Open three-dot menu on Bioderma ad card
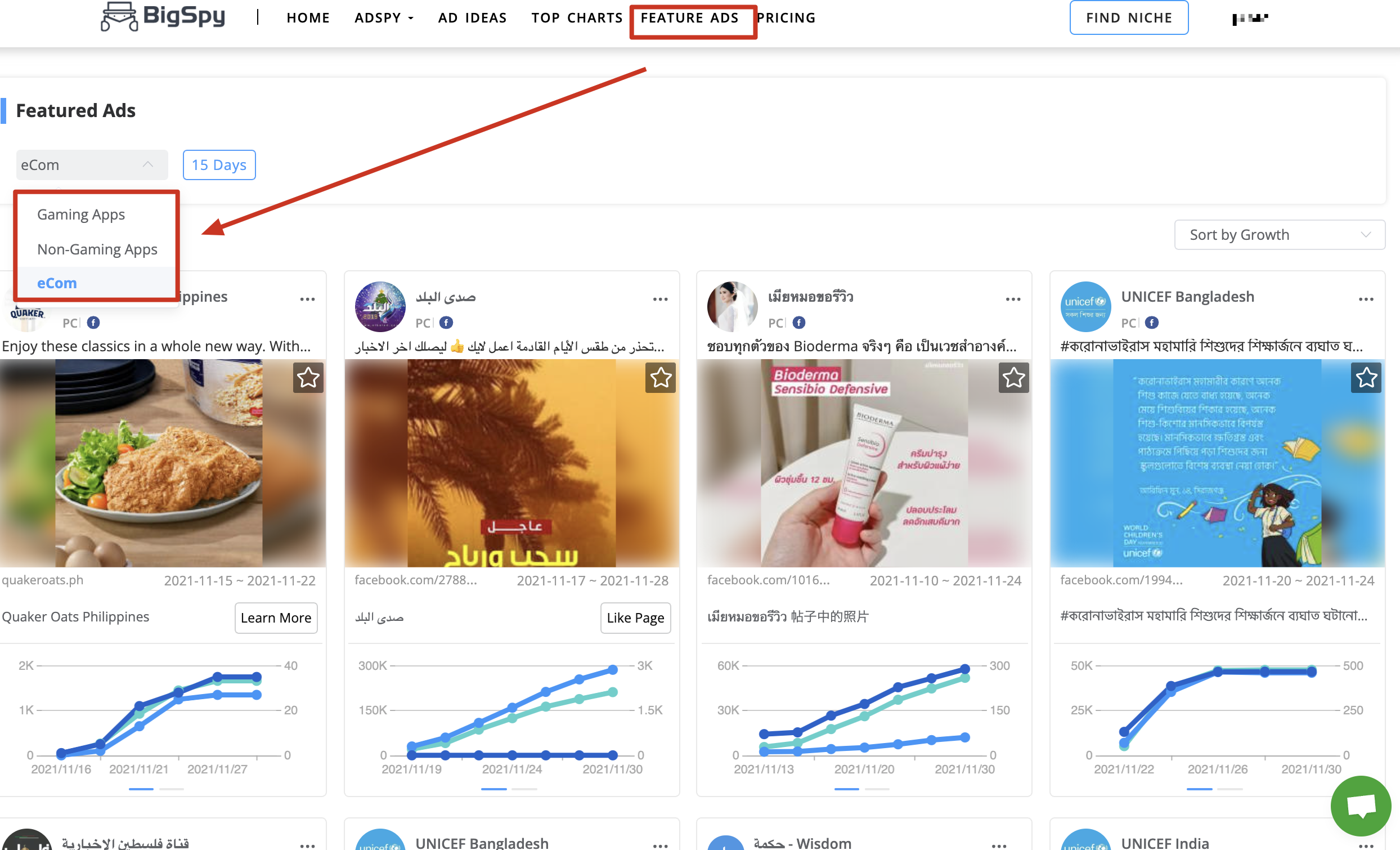Viewport: 1400px width, 850px height. point(1012,299)
